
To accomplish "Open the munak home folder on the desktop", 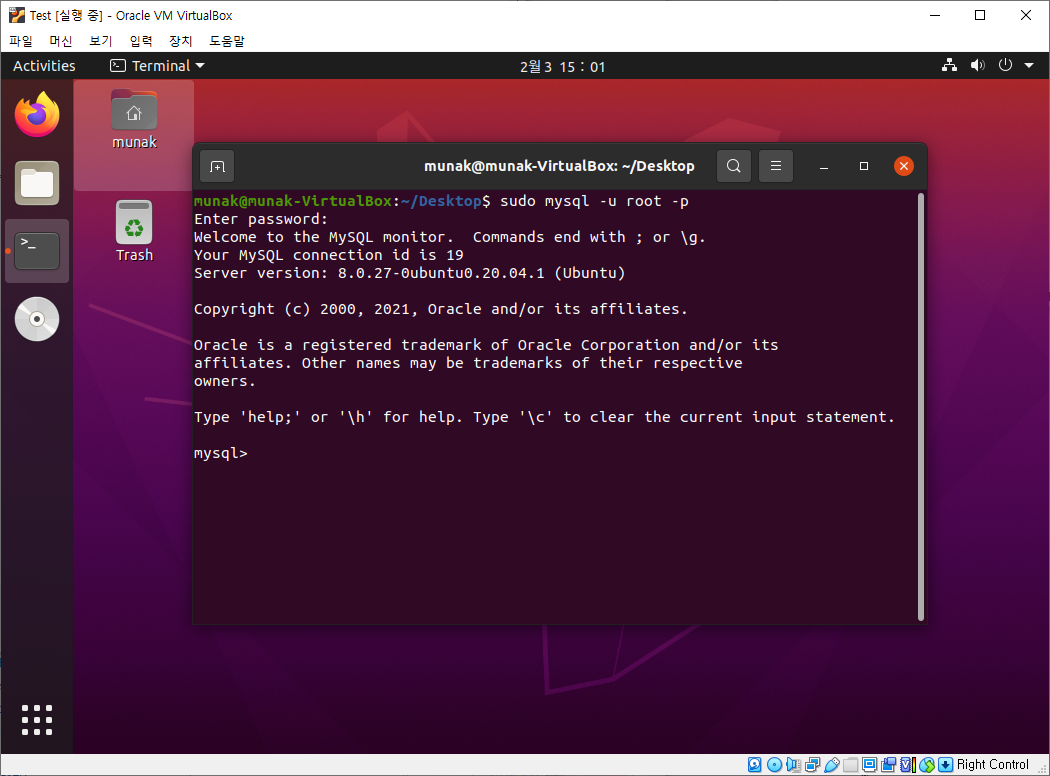I will coord(134,119).
